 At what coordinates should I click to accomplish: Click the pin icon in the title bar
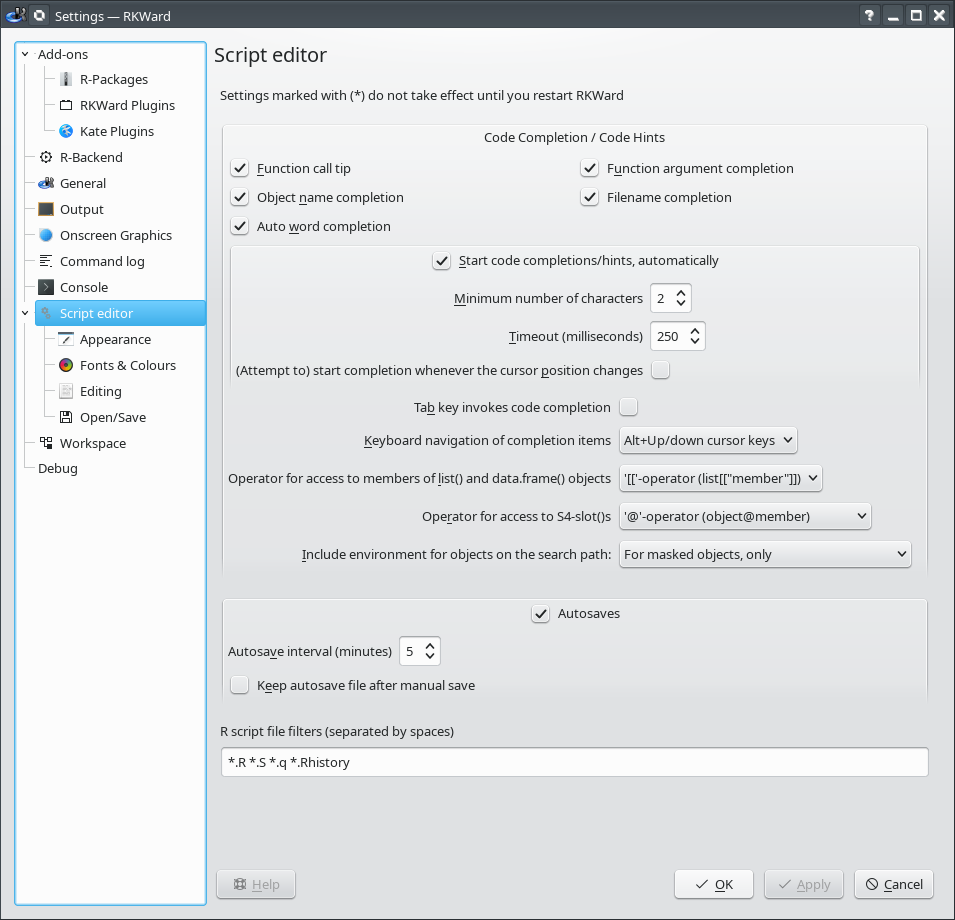pos(40,15)
